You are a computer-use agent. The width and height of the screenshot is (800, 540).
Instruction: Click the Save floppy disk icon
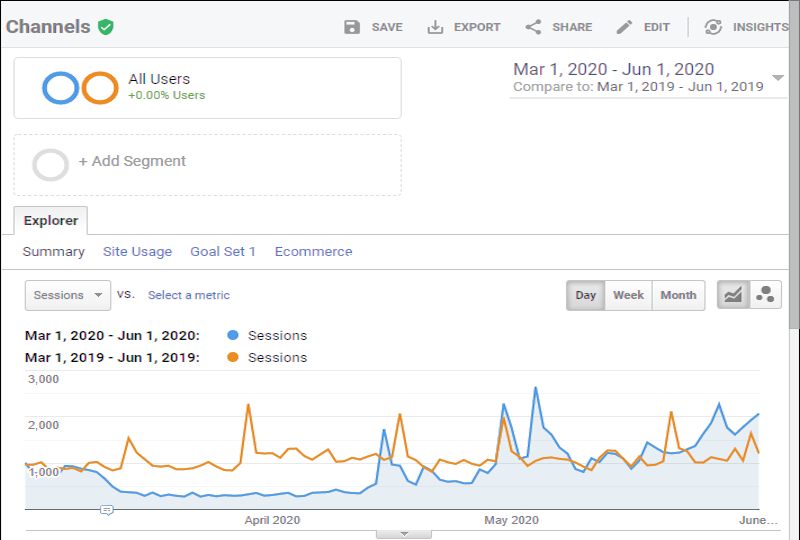point(352,27)
